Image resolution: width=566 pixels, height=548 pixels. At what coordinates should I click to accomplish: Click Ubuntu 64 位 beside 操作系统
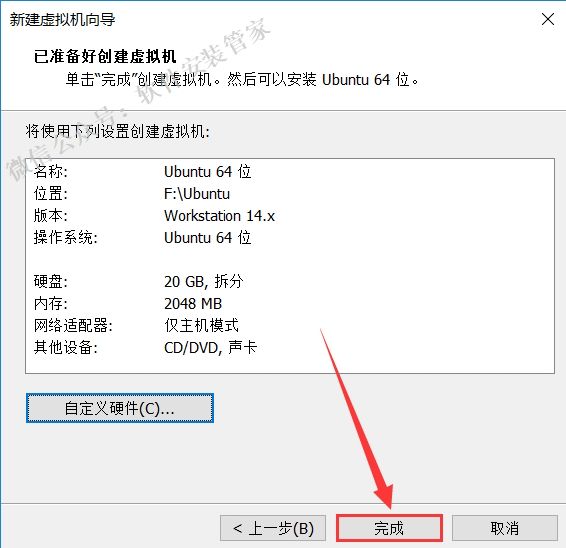click(208, 238)
